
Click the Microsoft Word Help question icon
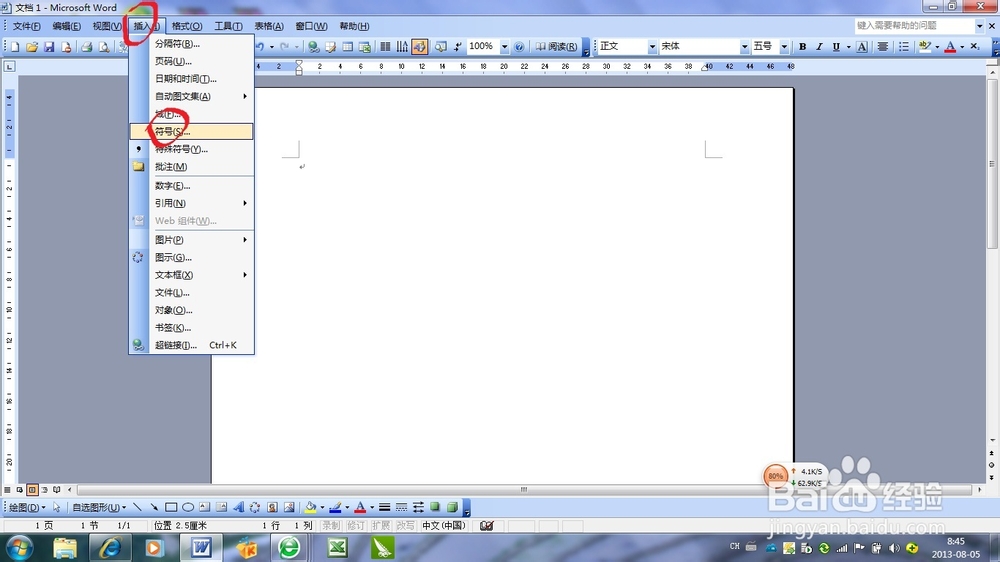pos(519,47)
